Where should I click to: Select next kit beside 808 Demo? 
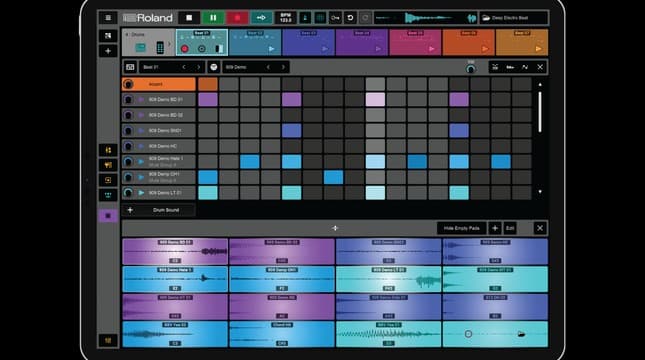coord(283,67)
